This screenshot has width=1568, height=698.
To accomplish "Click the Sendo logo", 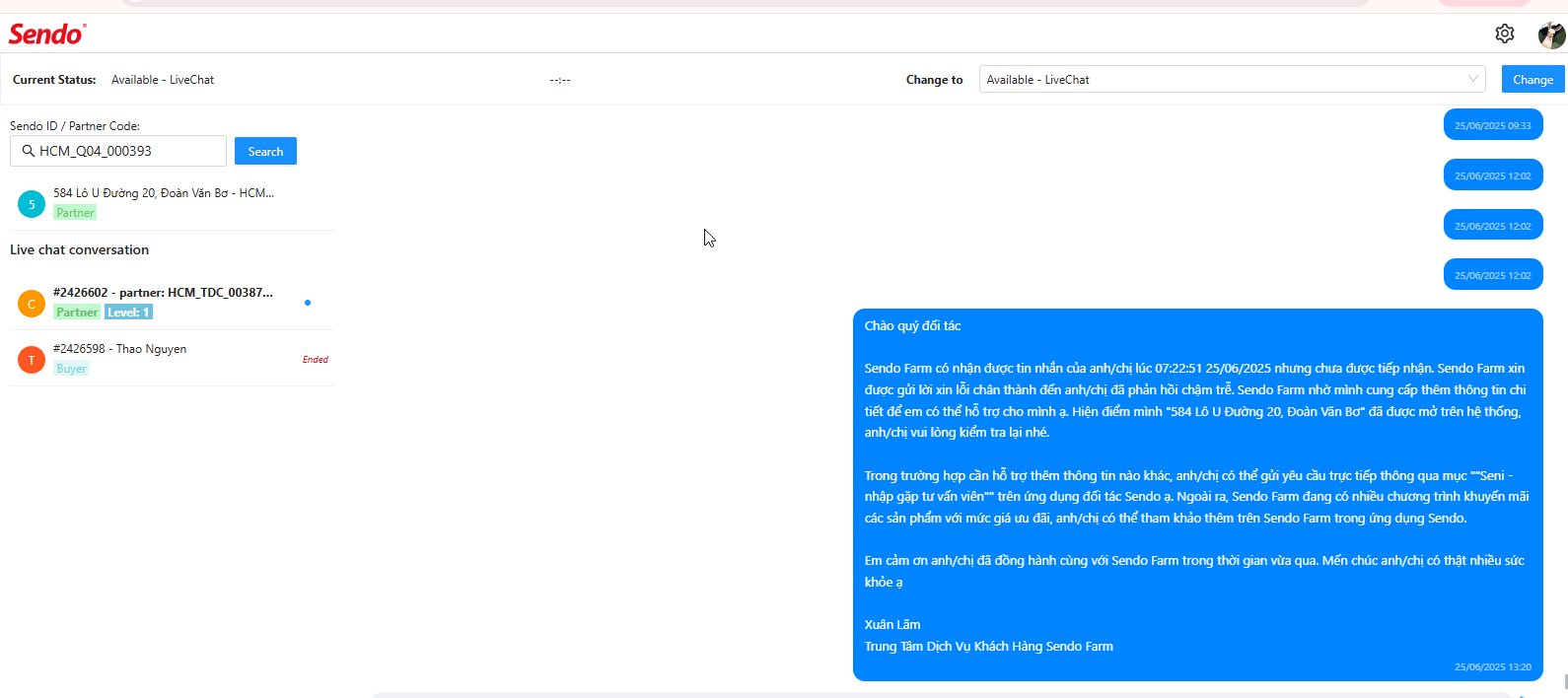I will pyautogui.click(x=47, y=34).
